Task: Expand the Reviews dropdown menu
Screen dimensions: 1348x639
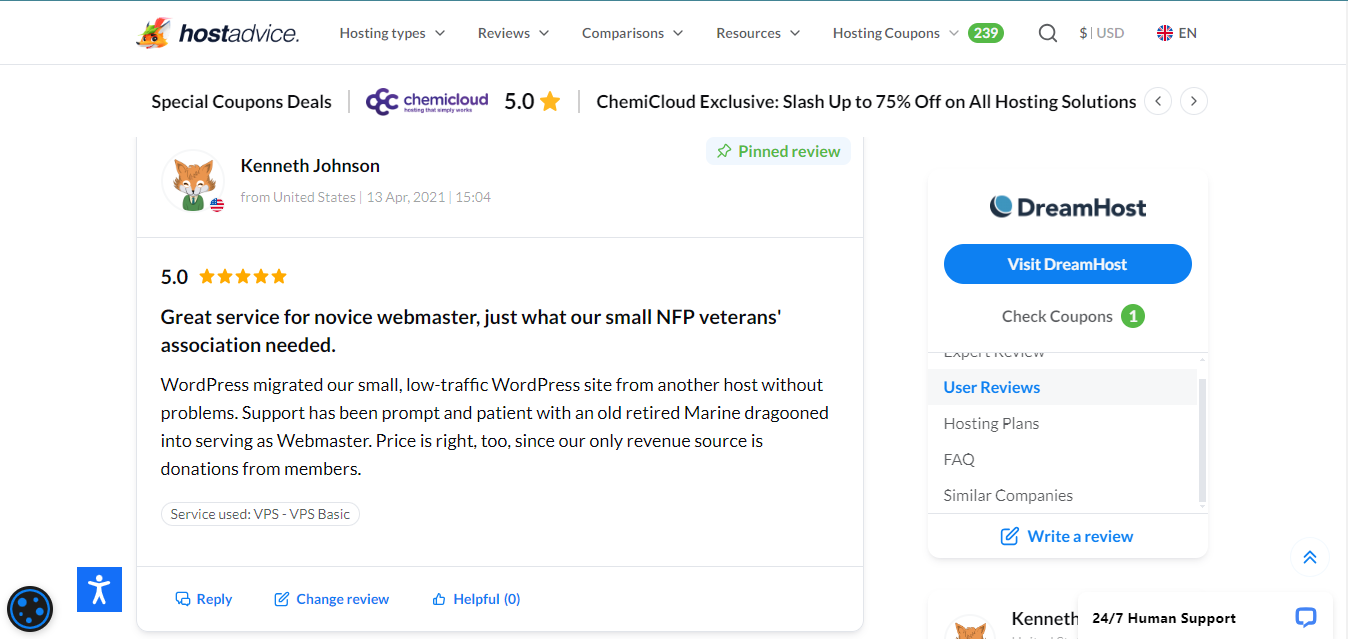Action: [x=513, y=33]
